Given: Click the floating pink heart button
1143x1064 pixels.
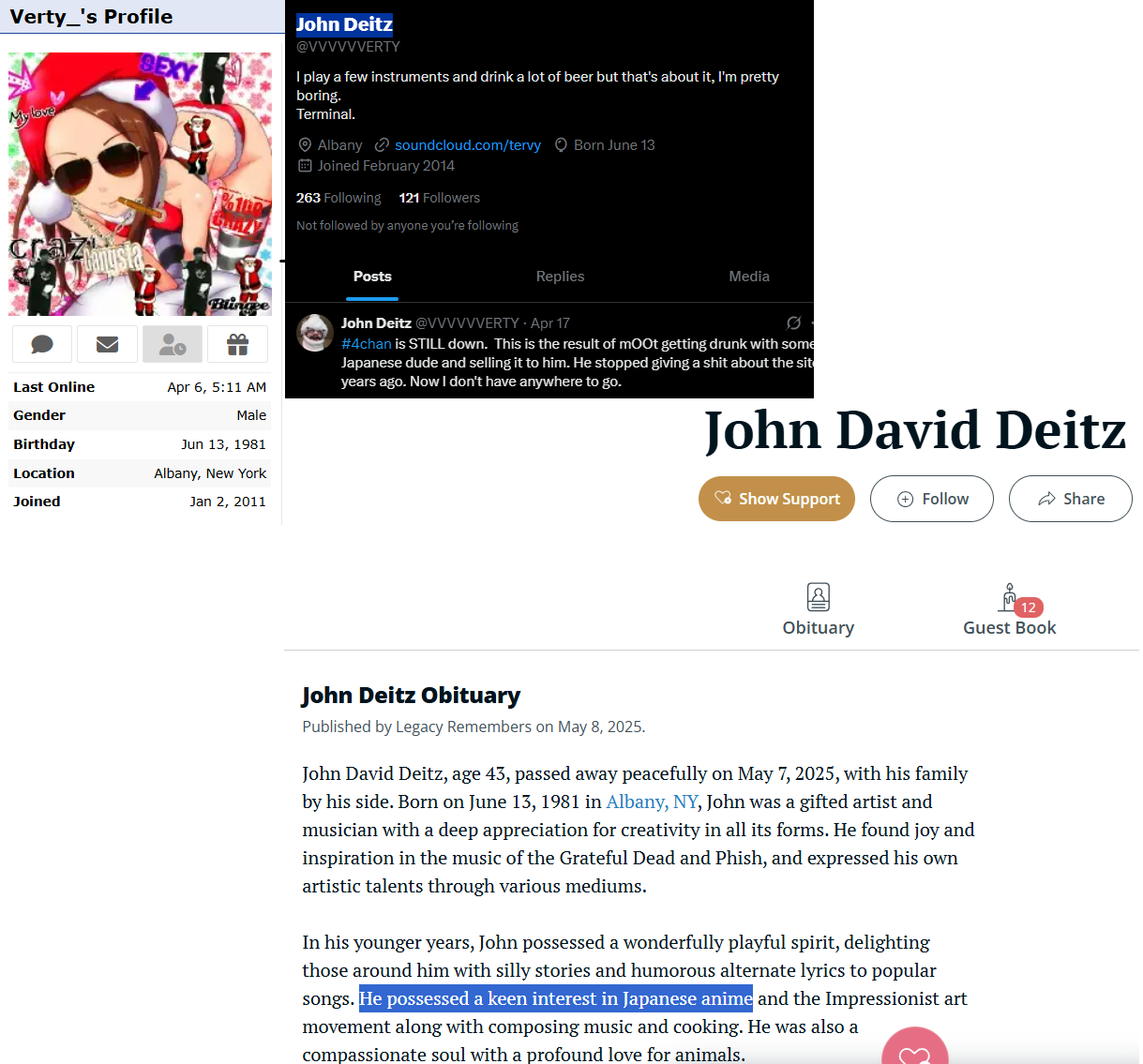Looking at the screenshot, I should (914, 1048).
